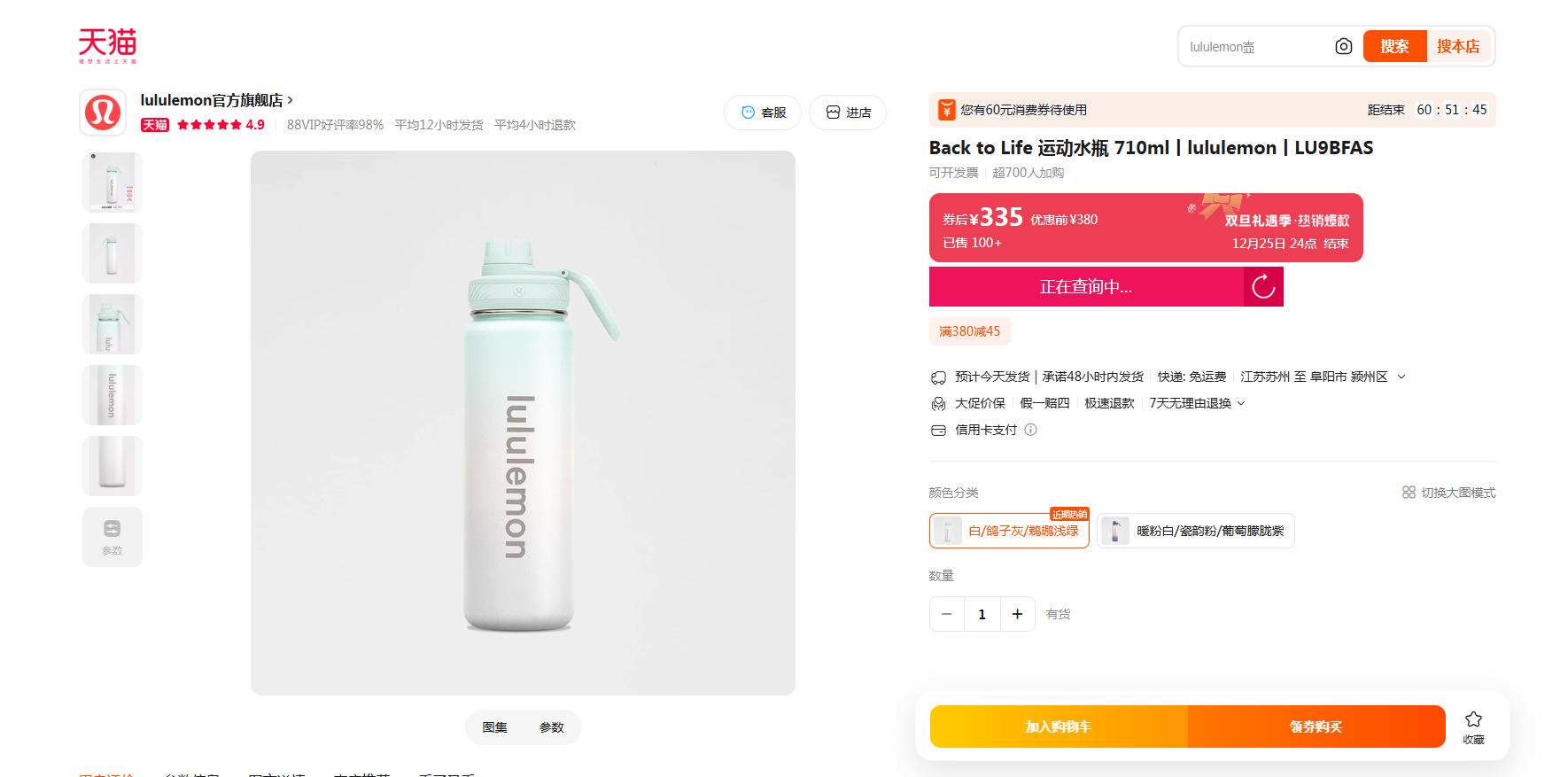Click the info icon next to 信用卡支付

(1030, 430)
